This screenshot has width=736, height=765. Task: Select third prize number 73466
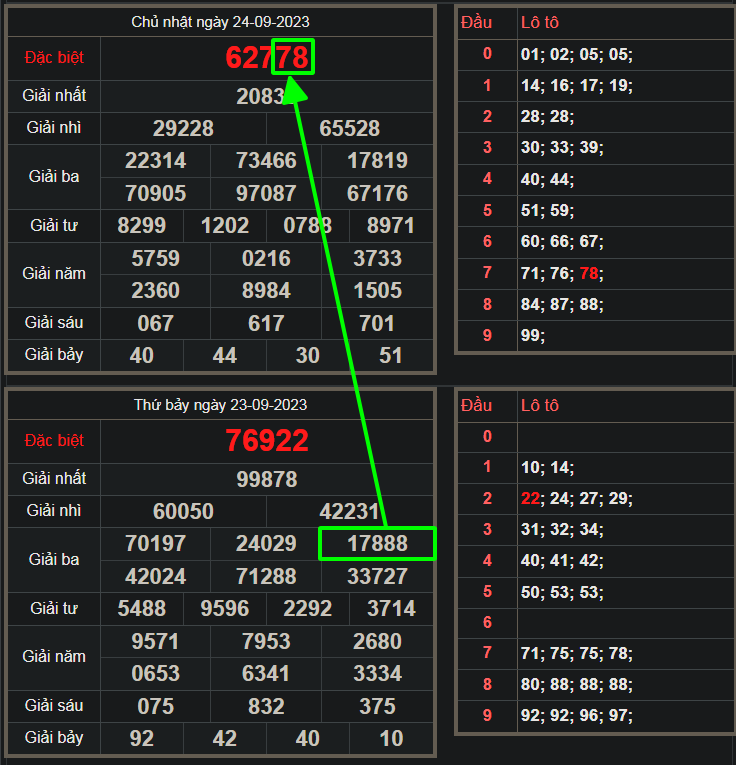(267, 161)
